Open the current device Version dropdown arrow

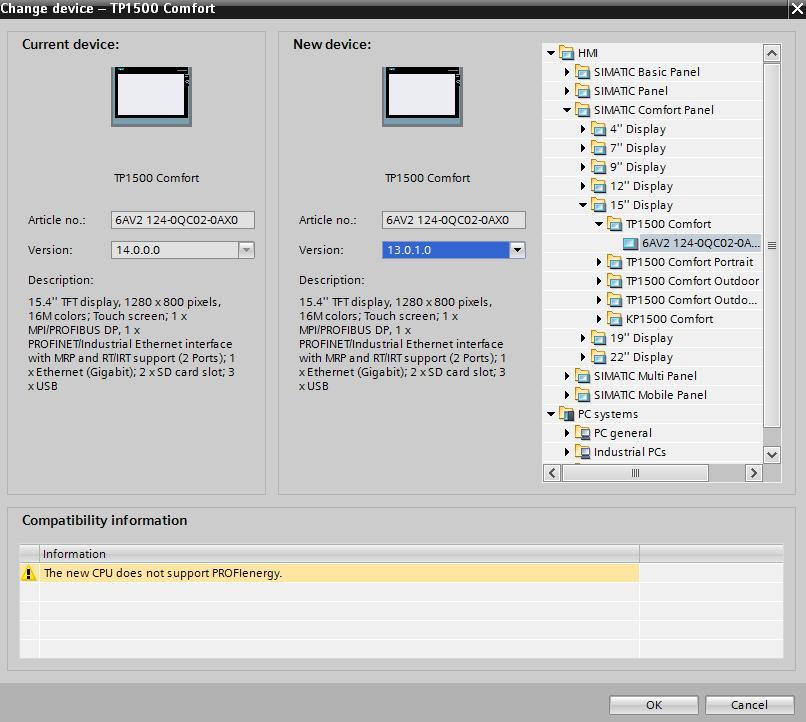click(x=246, y=250)
